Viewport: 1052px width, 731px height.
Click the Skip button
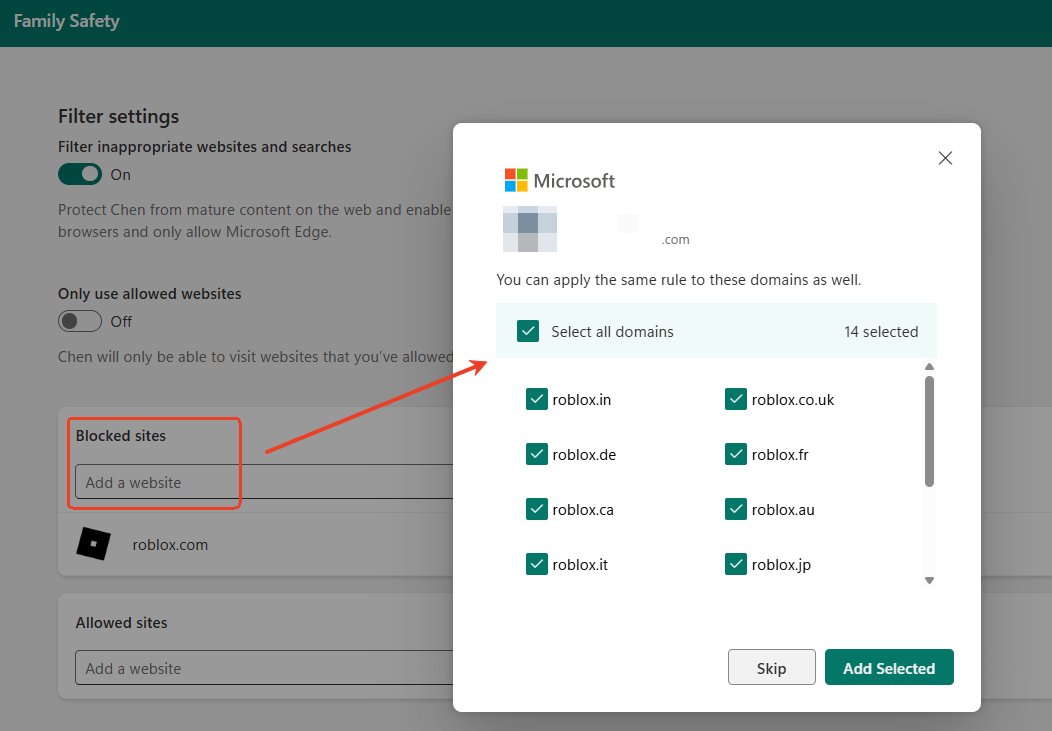[x=771, y=667]
